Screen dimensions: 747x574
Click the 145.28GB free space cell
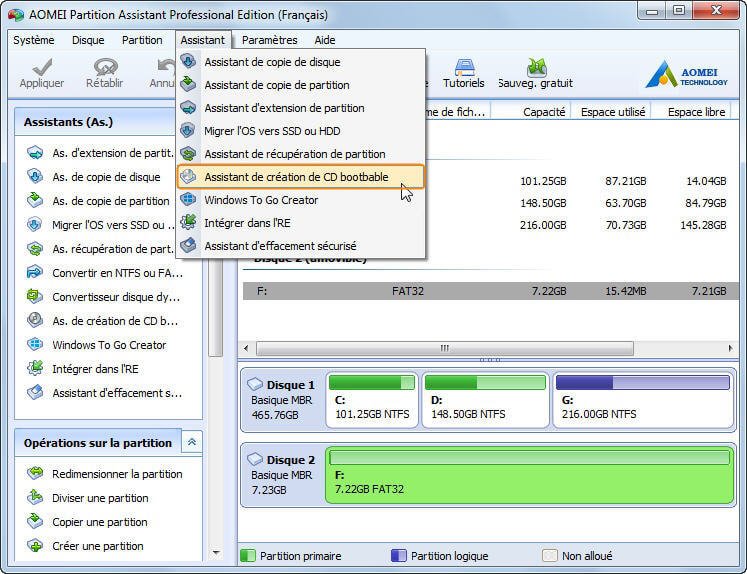click(x=703, y=225)
